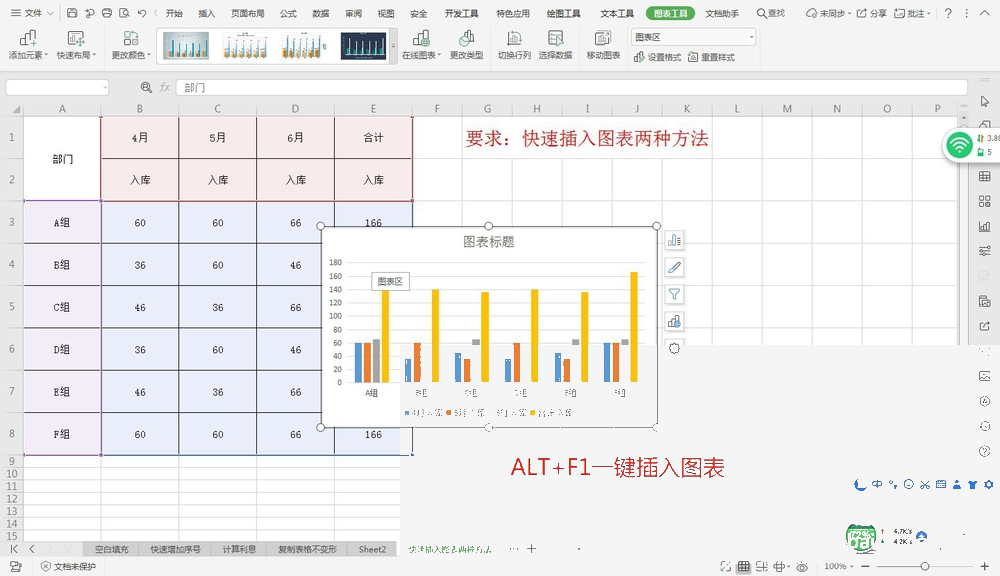1000x576 pixels.
Task: Toggle page break view icon in status bar
Action: (x=761, y=566)
